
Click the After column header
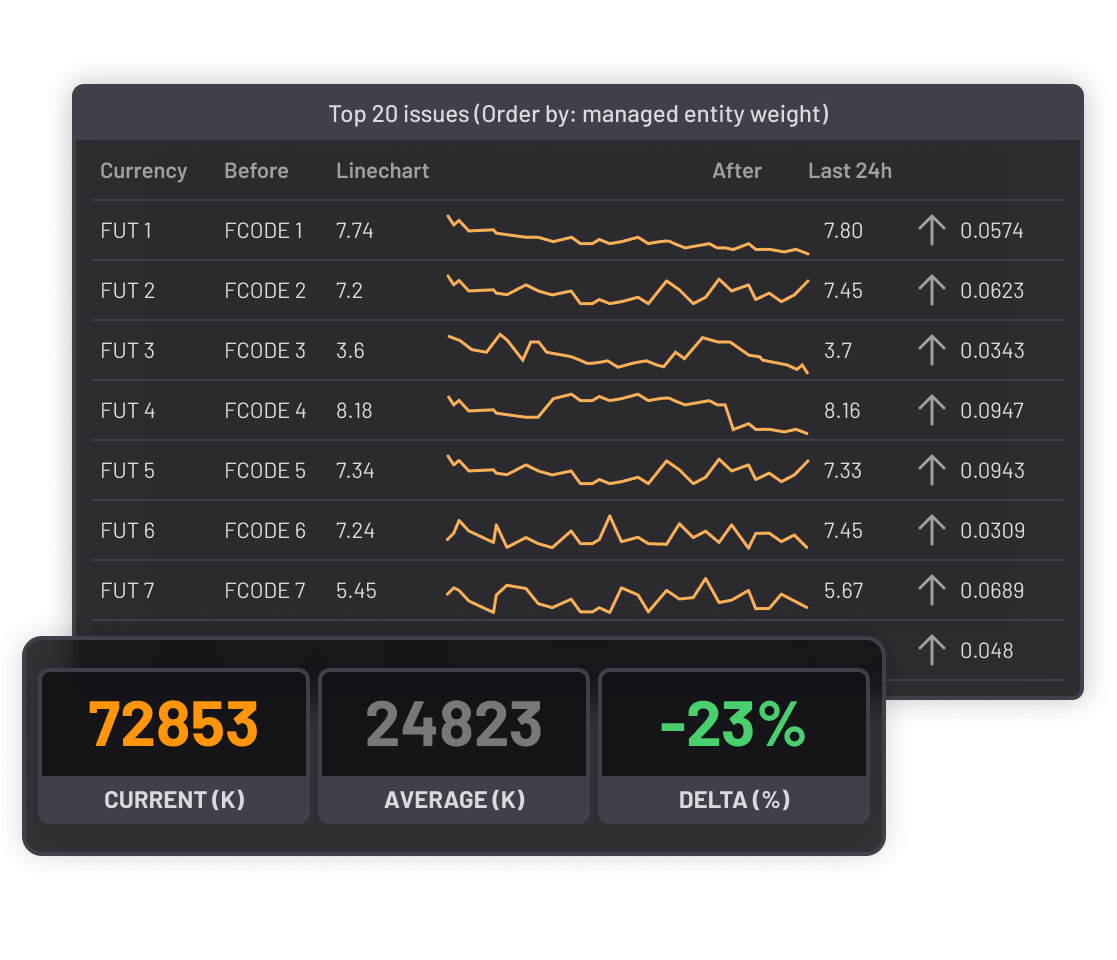(736, 171)
